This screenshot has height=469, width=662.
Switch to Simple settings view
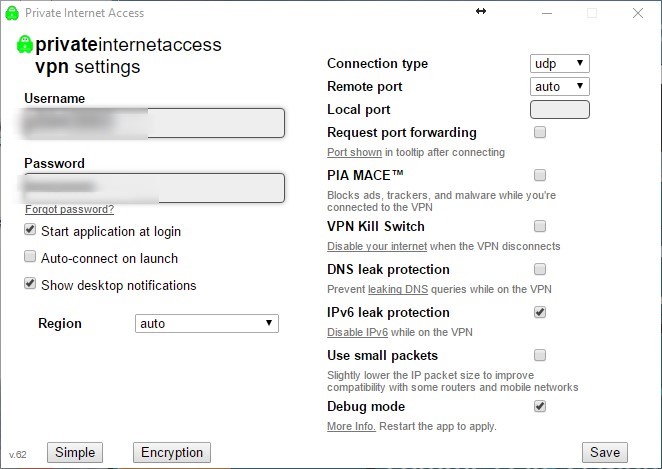75,453
